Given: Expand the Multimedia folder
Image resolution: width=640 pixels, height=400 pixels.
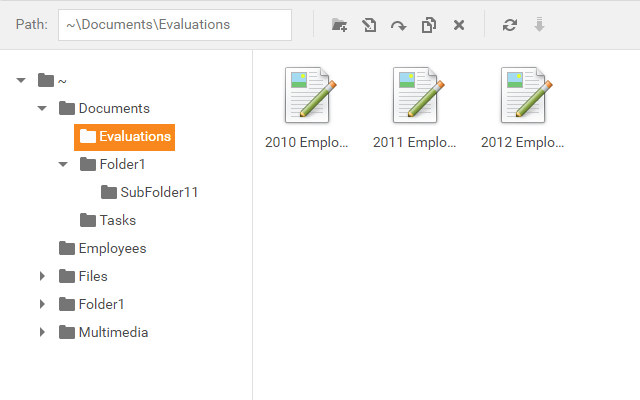Looking at the screenshot, I should [42, 332].
